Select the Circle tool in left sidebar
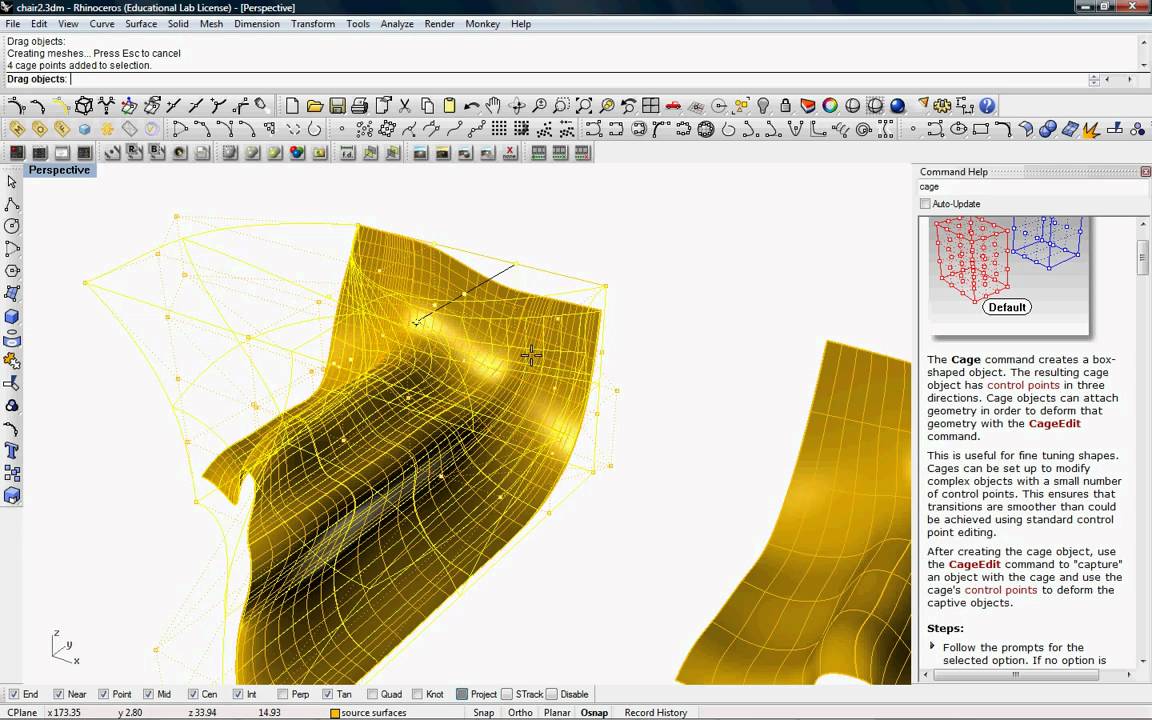Screen dimensions: 1152x720 (12, 226)
